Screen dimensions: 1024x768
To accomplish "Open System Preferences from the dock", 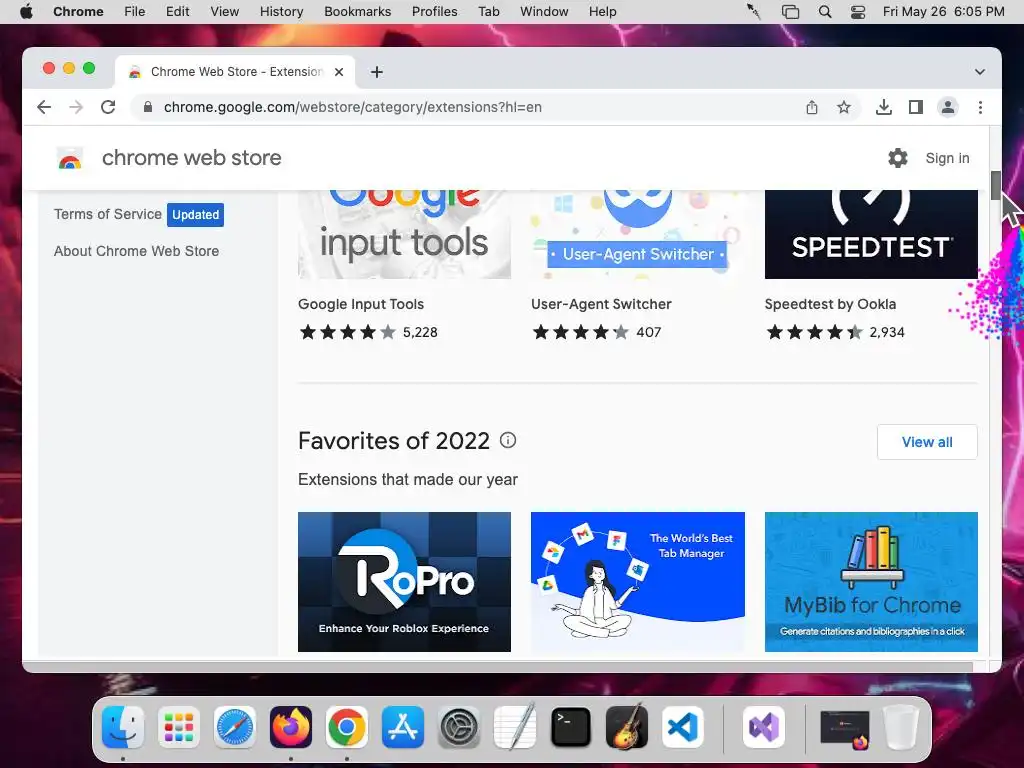I will click(458, 727).
